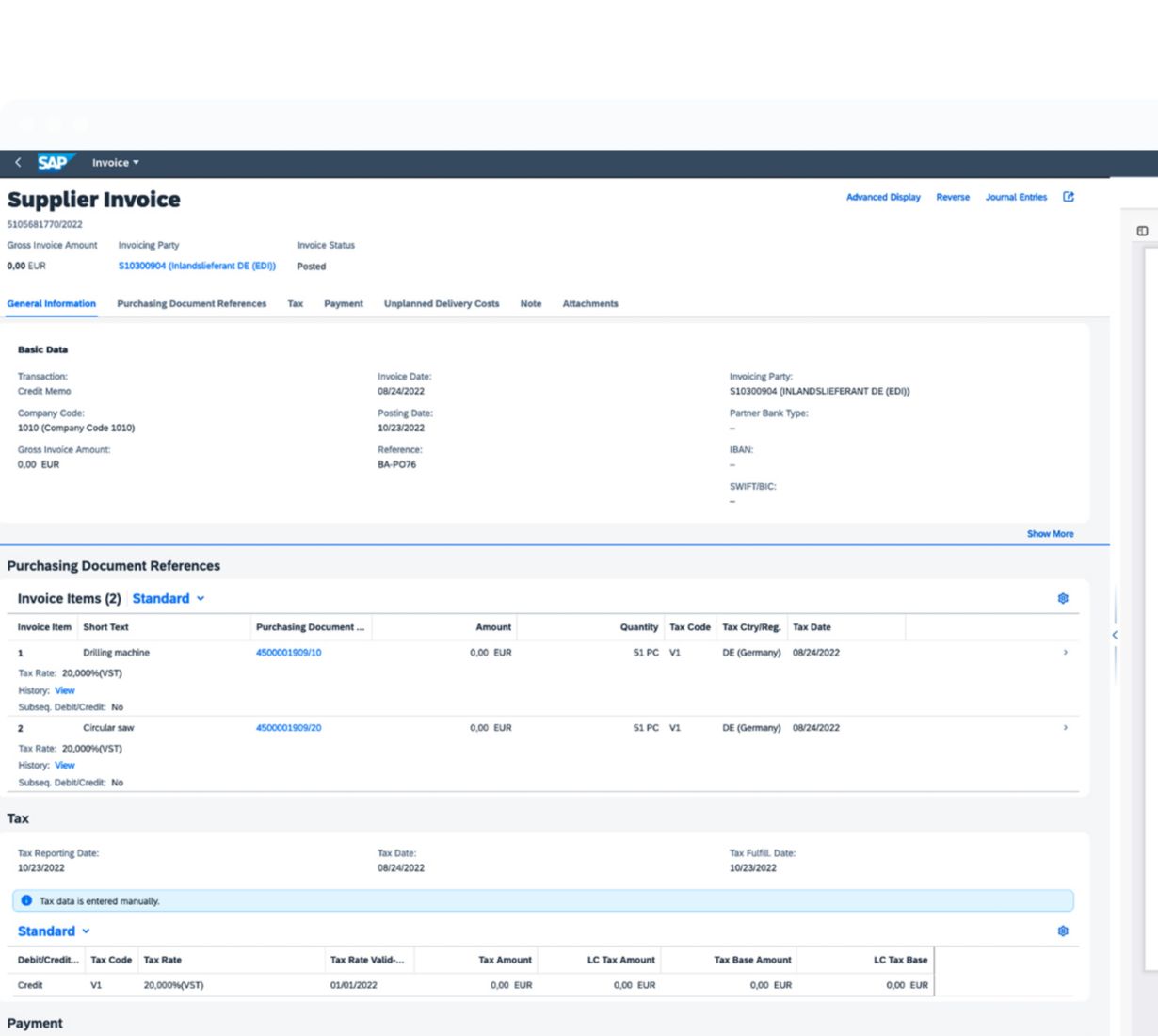Viewport: 1158px width, 1036px height.
Task: Go back using the header back arrow
Action: click(18, 163)
